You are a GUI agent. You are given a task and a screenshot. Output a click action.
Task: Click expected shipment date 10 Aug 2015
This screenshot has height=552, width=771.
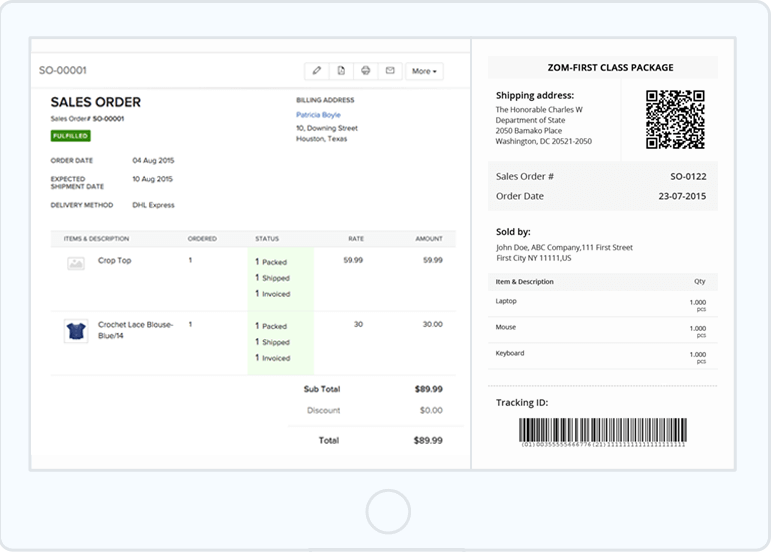[152, 179]
